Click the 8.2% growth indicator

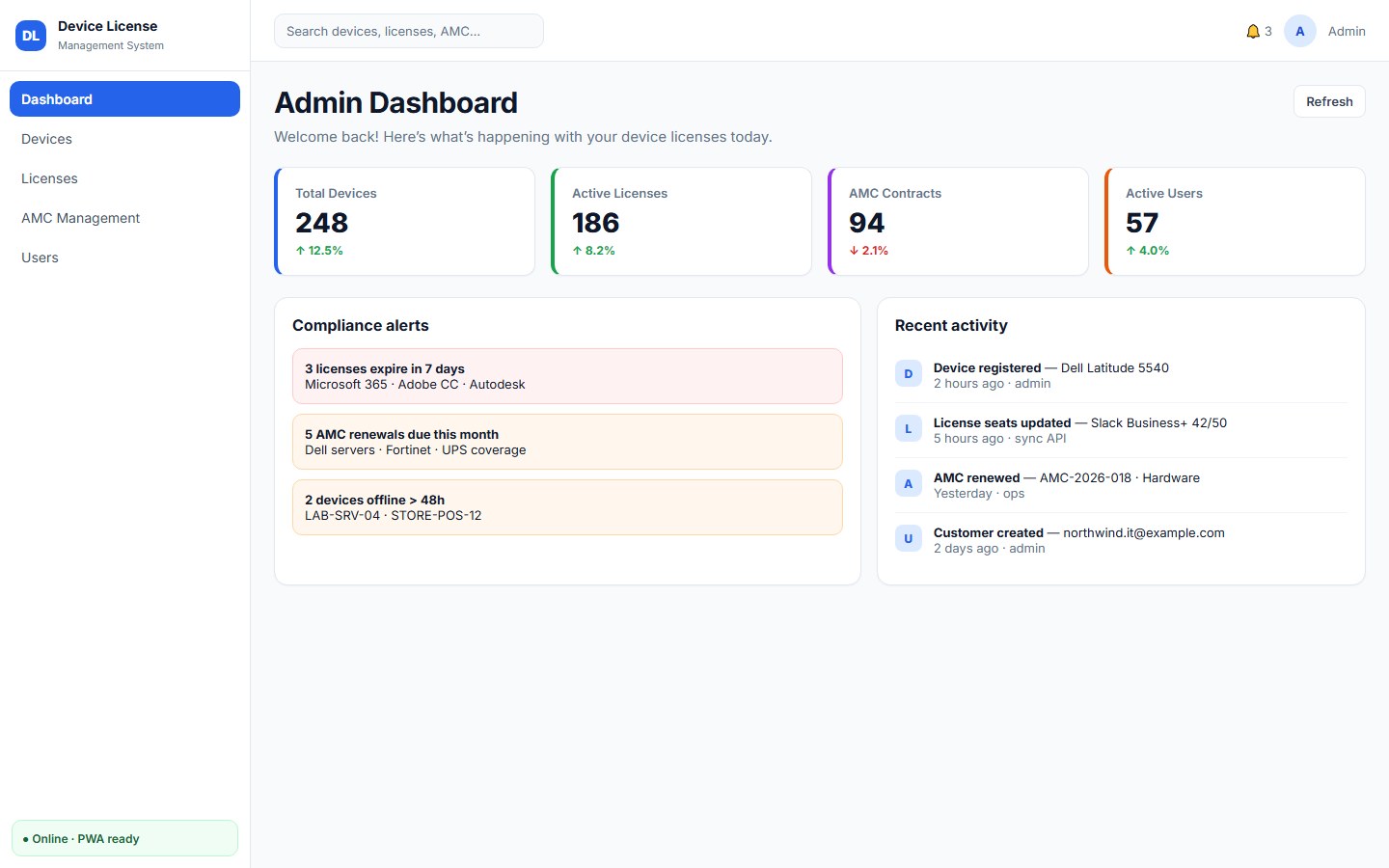[593, 250]
